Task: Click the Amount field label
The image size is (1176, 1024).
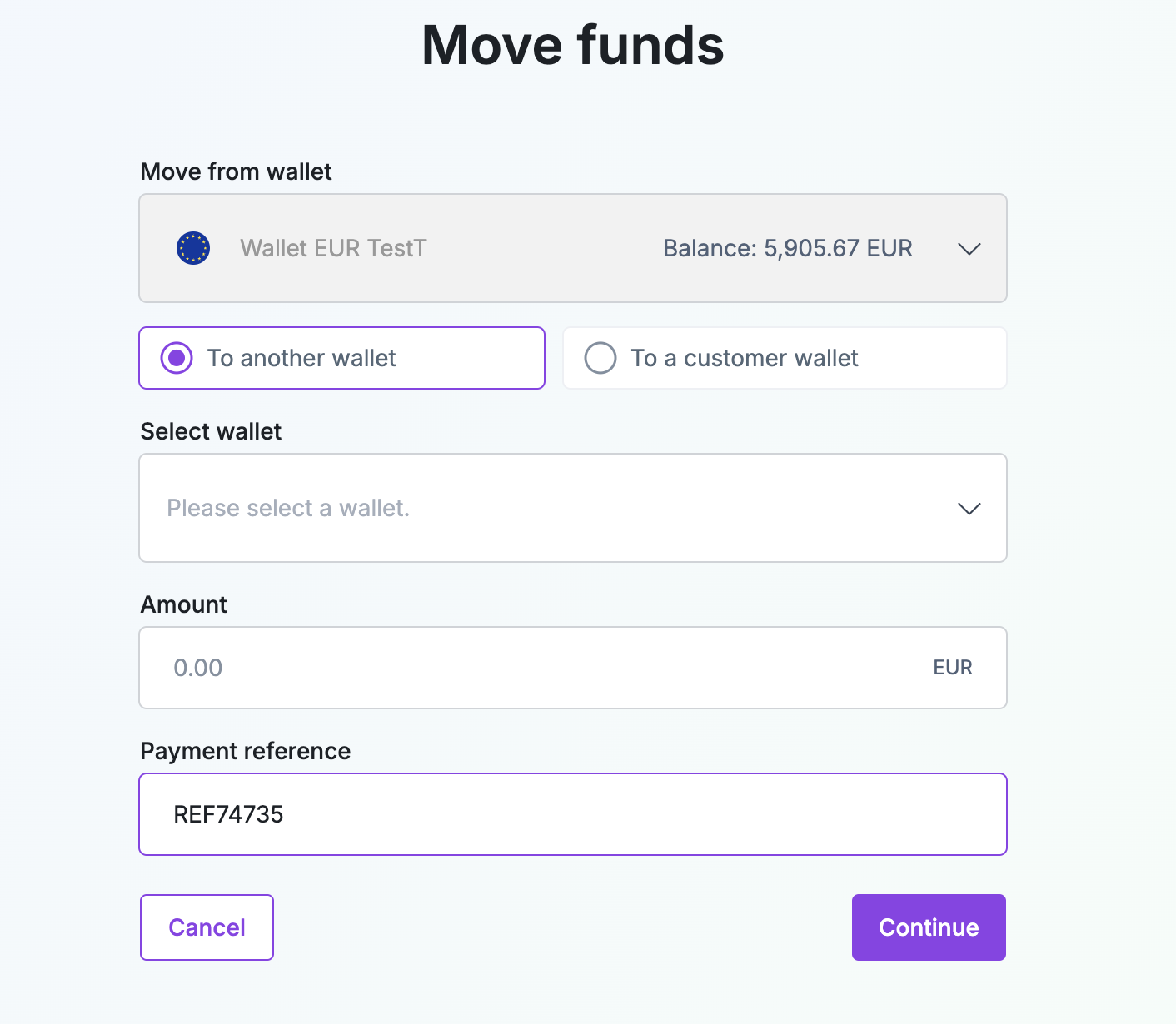Action: (183, 604)
